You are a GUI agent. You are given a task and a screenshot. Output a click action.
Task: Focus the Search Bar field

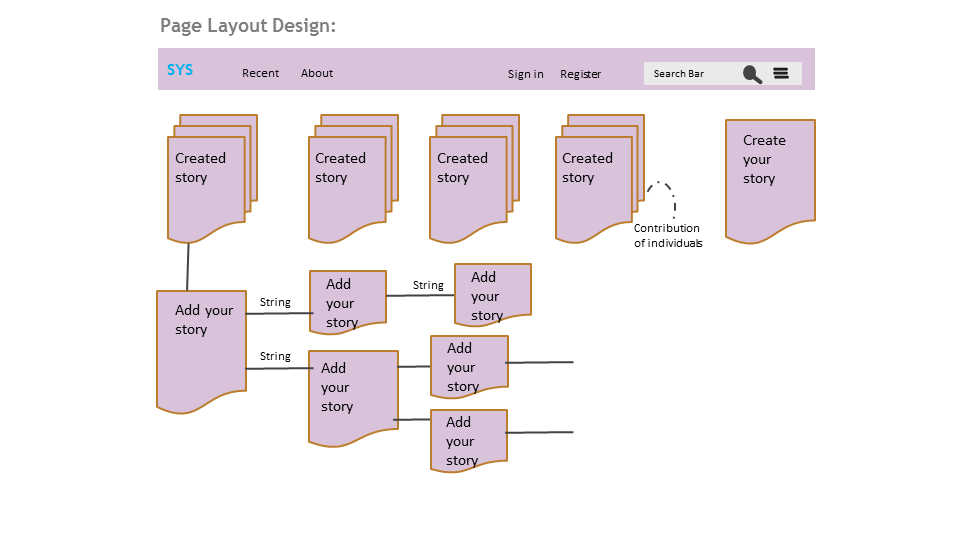(x=690, y=74)
